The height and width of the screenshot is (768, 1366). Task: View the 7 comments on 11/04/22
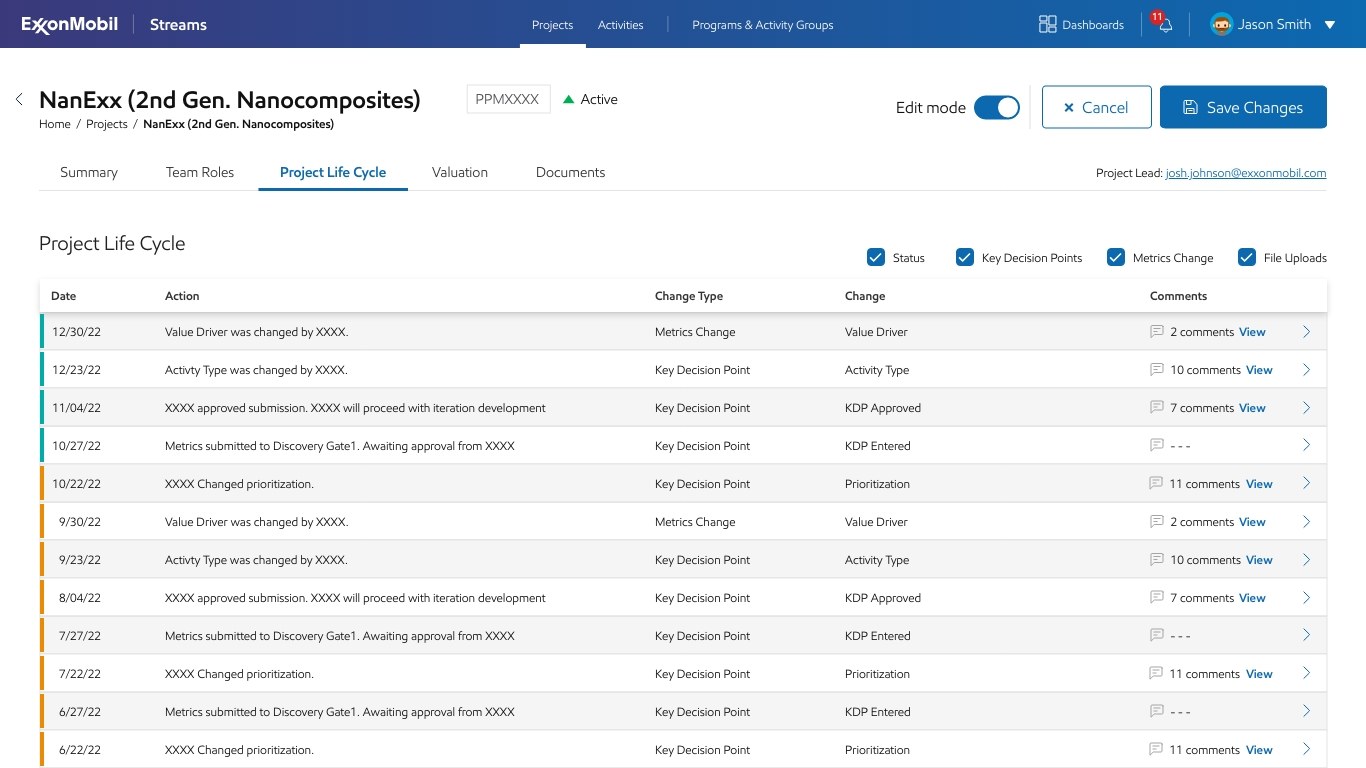[1252, 408]
